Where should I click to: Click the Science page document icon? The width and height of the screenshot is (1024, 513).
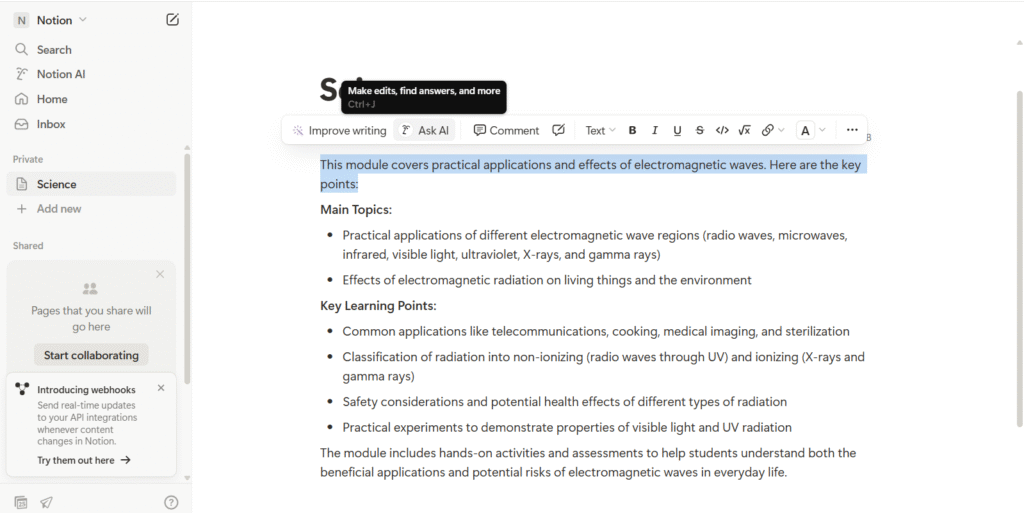[x=22, y=184]
